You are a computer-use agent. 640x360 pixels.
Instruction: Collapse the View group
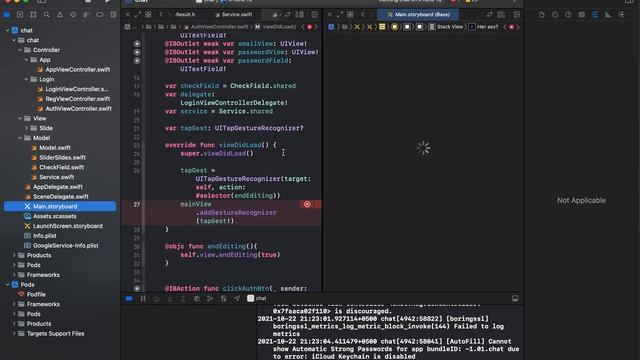click(20, 118)
